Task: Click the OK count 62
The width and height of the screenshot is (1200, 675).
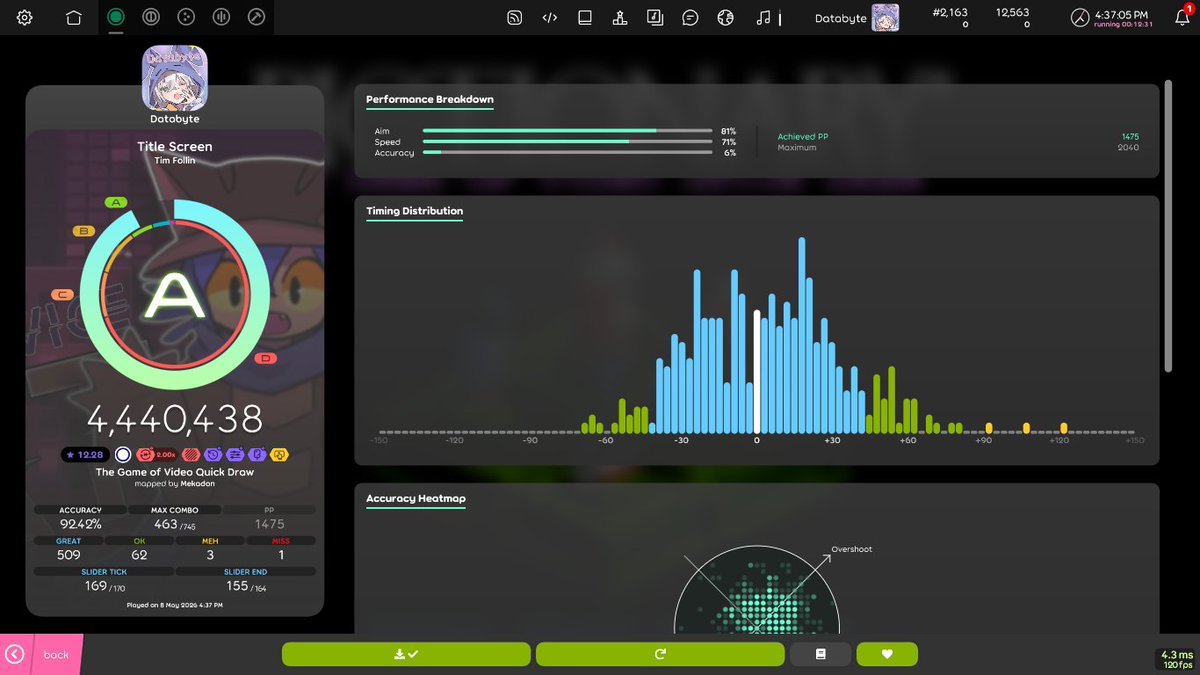Action: pos(139,555)
